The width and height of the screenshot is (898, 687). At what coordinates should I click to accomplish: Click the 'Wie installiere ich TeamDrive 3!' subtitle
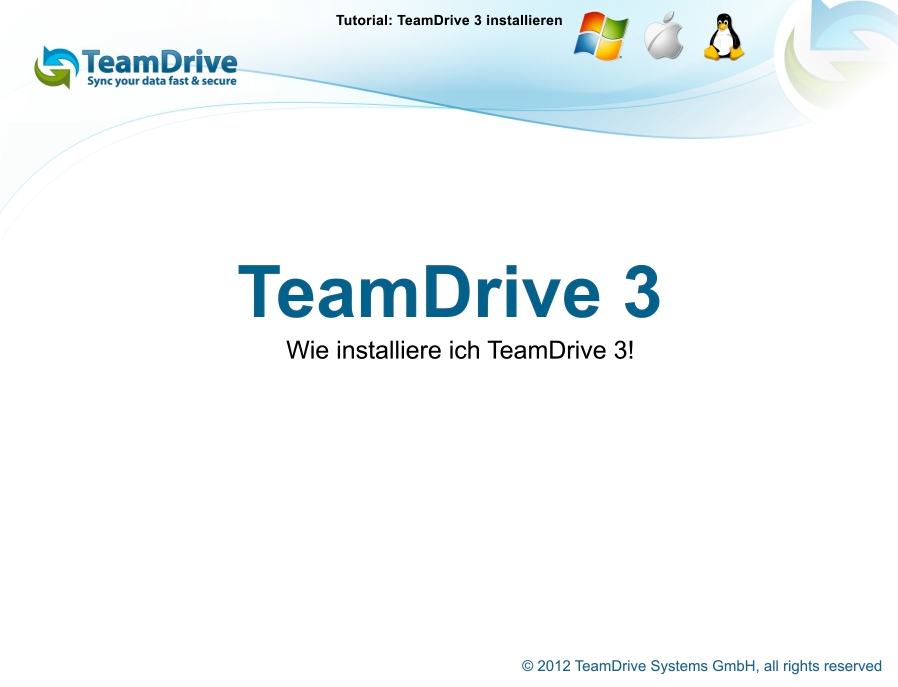coord(460,350)
